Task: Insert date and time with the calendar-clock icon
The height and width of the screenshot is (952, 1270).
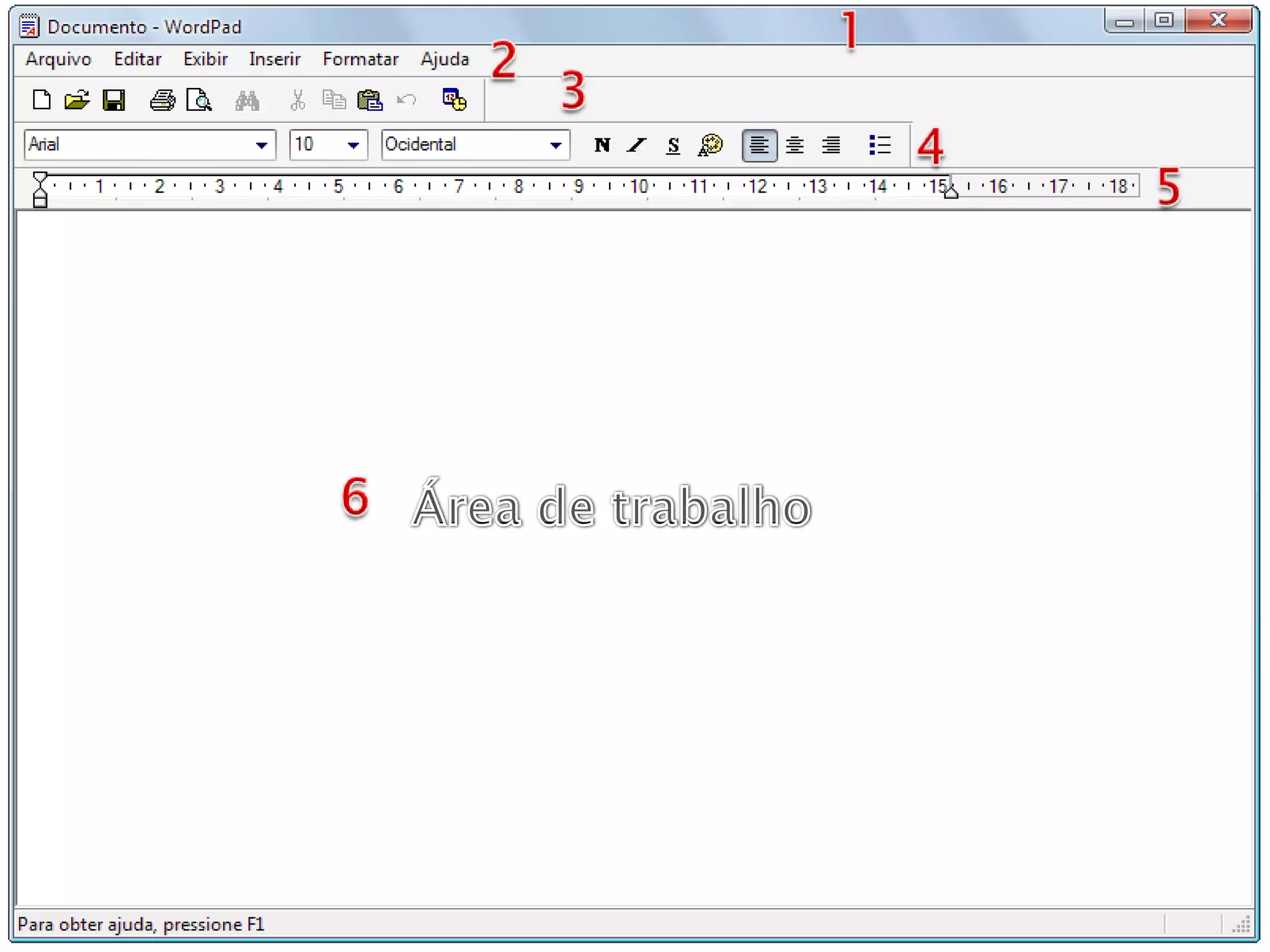Action: click(454, 100)
